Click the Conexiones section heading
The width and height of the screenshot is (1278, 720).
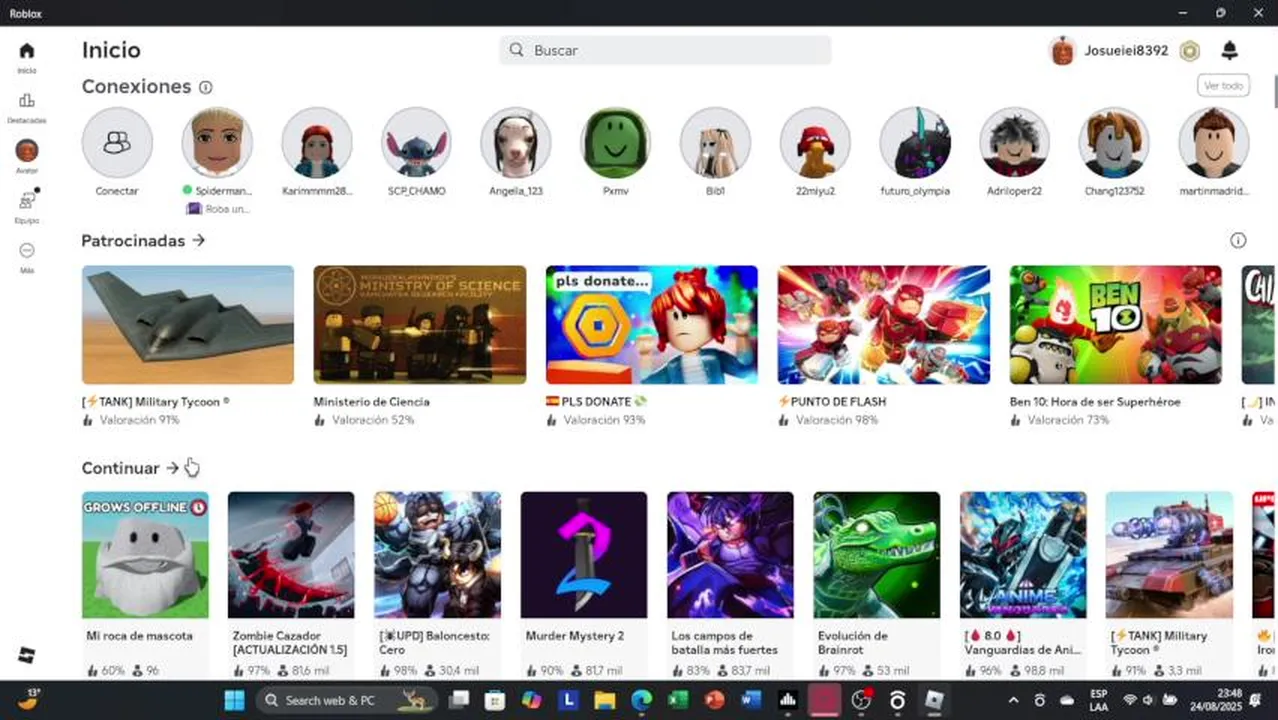136,87
